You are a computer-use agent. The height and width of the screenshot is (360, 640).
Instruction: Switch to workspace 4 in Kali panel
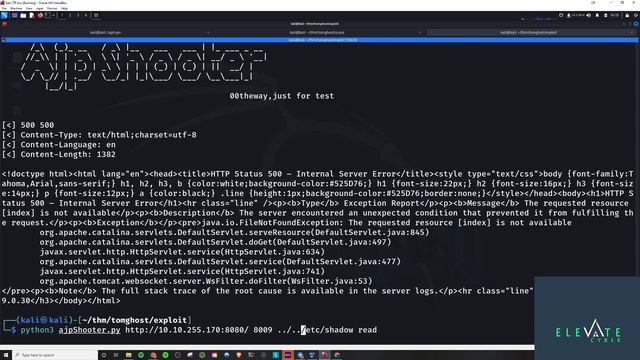click(x=86, y=16)
